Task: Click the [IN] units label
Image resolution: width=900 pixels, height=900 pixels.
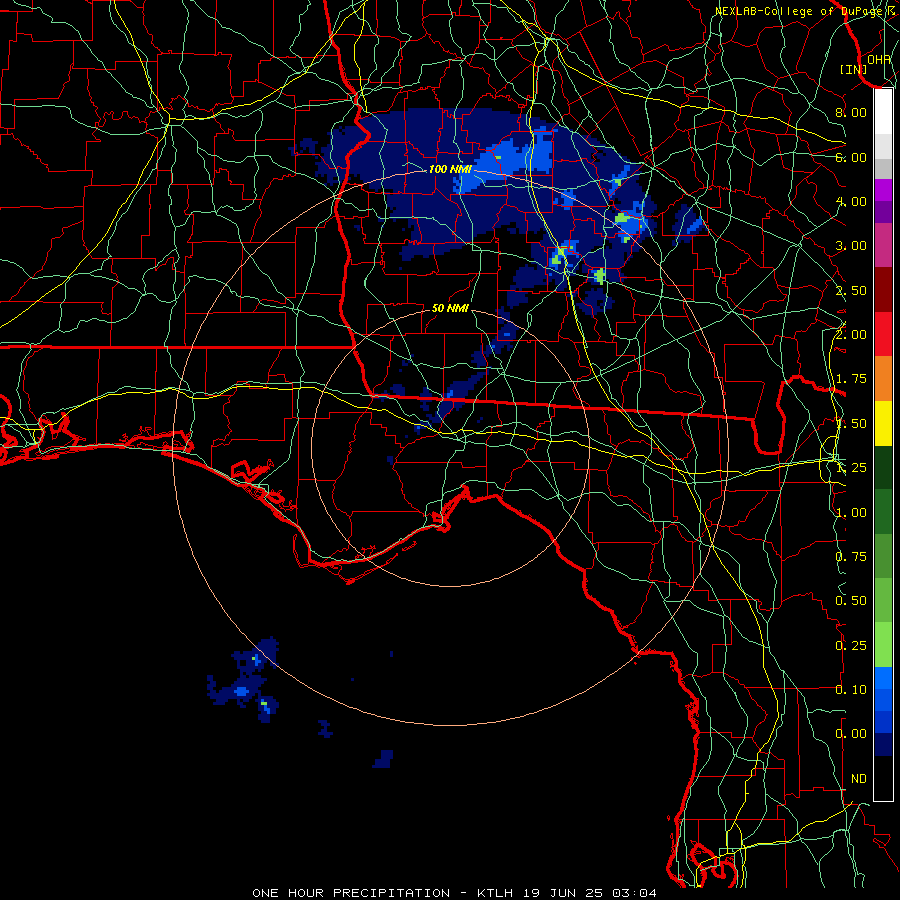Action: tap(854, 69)
